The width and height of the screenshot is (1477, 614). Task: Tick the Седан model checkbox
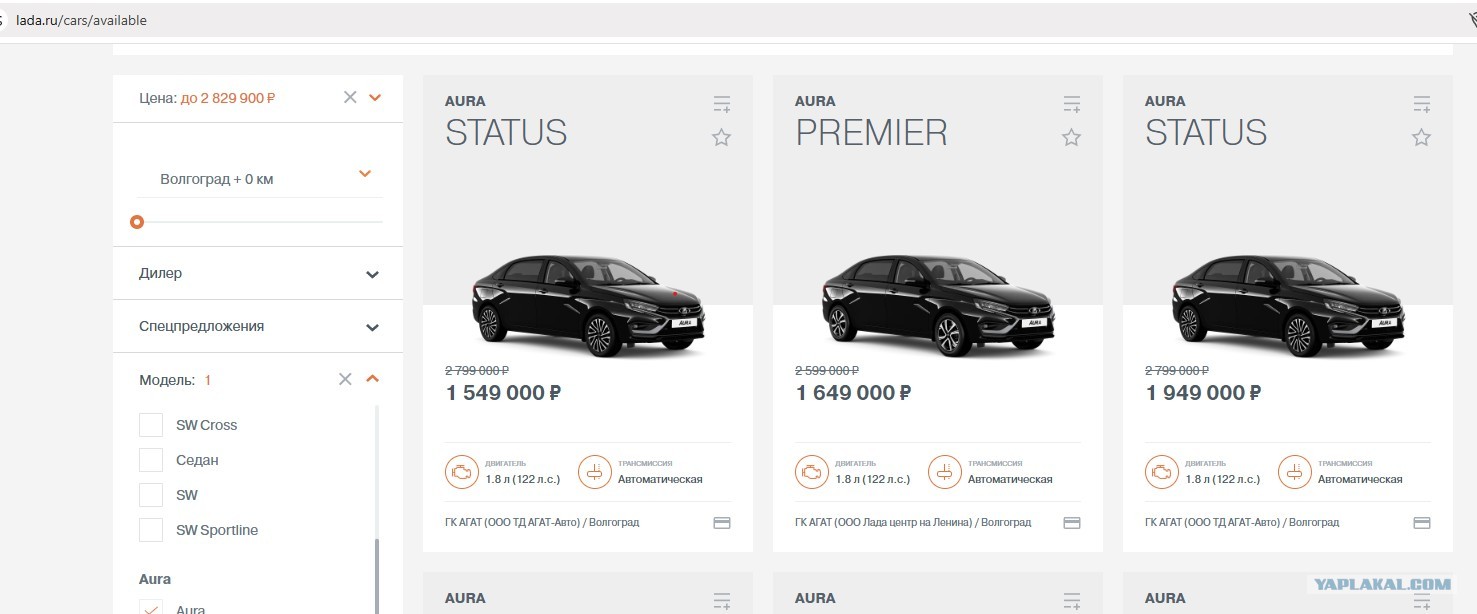[x=151, y=460]
